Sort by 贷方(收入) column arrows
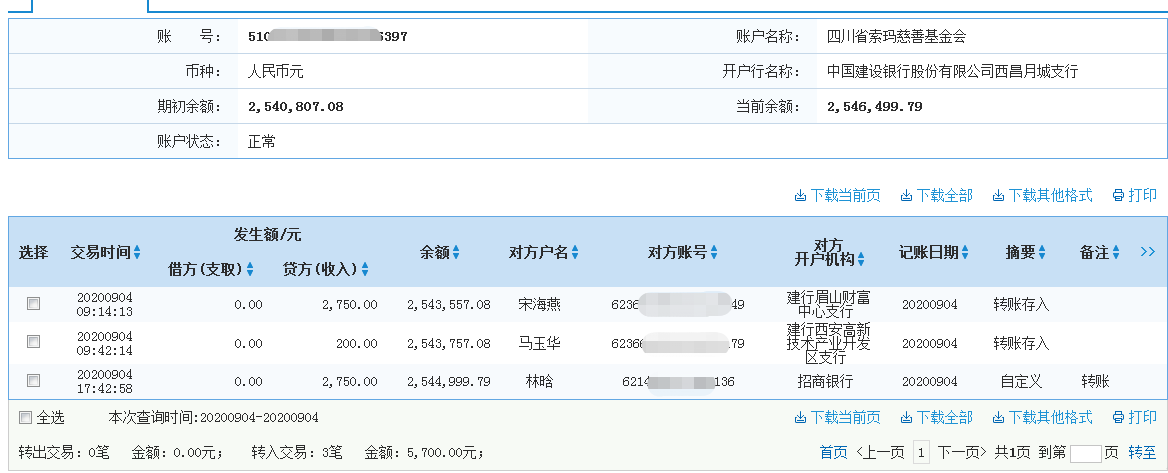Viewport: 1168px width, 473px height. pyautogui.click(x=365, y=270)
